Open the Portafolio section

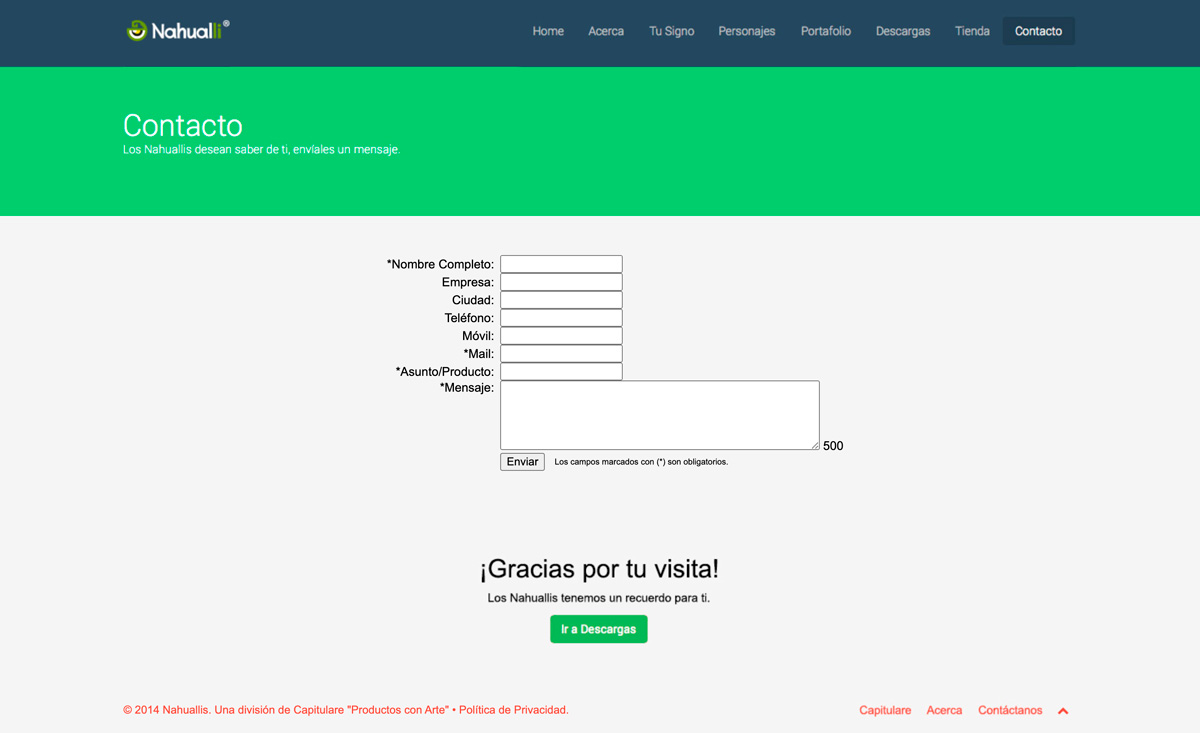(x=825, y=31)
